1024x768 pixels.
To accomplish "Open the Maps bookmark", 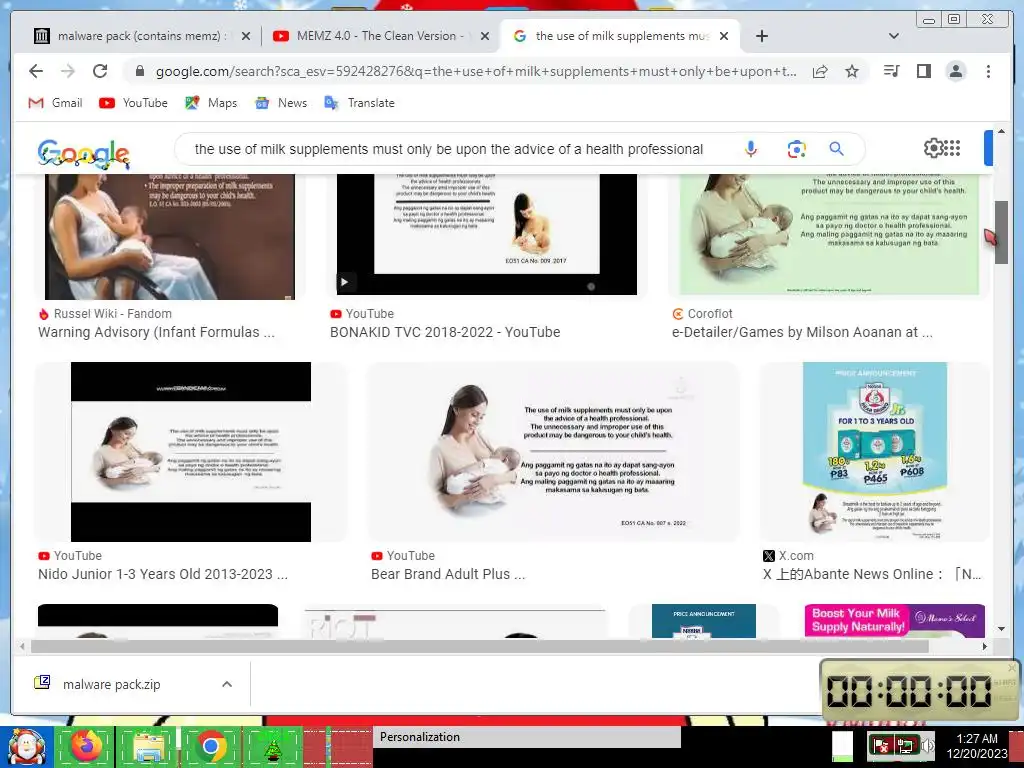I will (x=211, y=103).
